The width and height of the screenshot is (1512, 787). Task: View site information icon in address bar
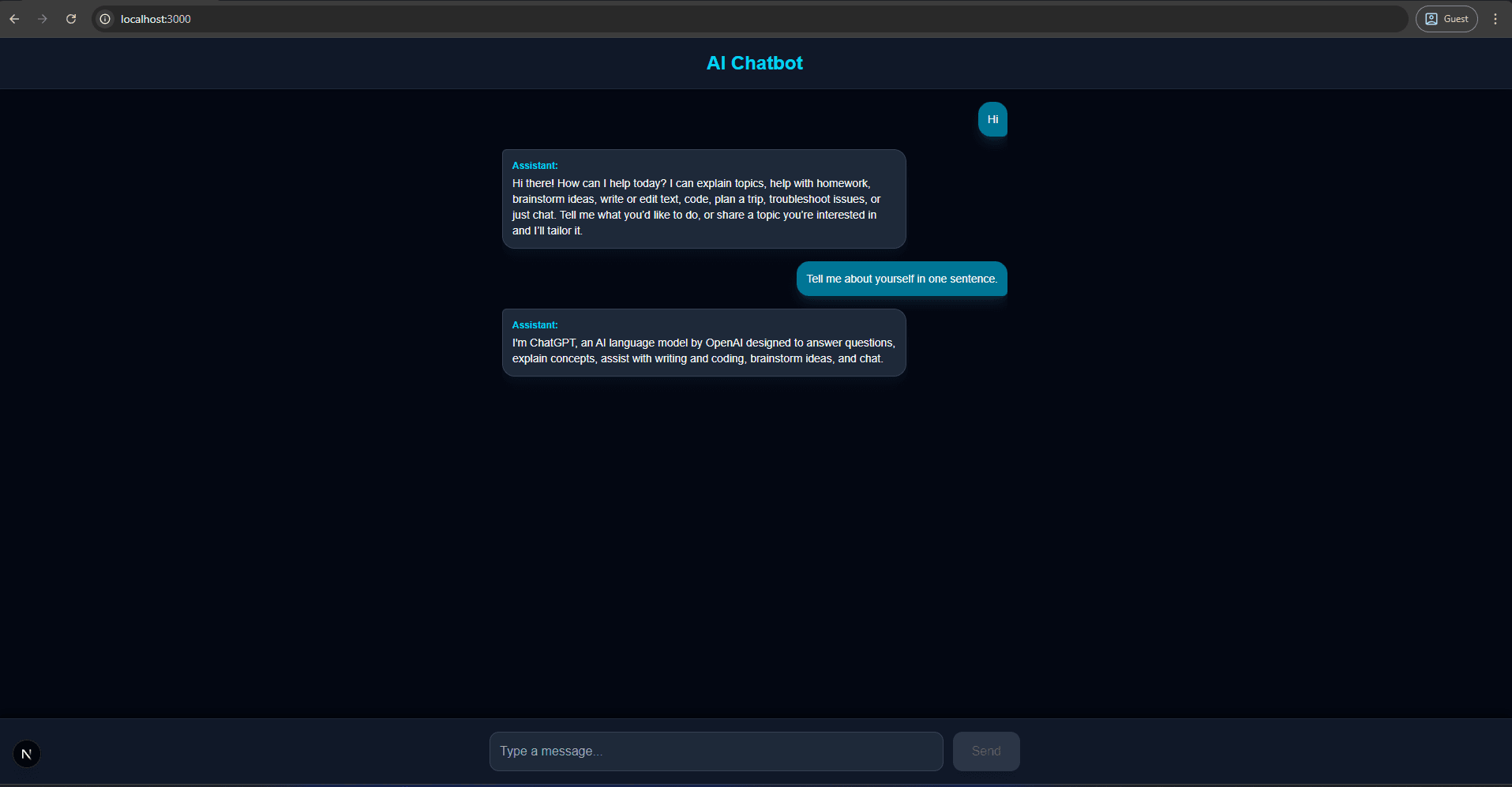click(x=105, y=19)
